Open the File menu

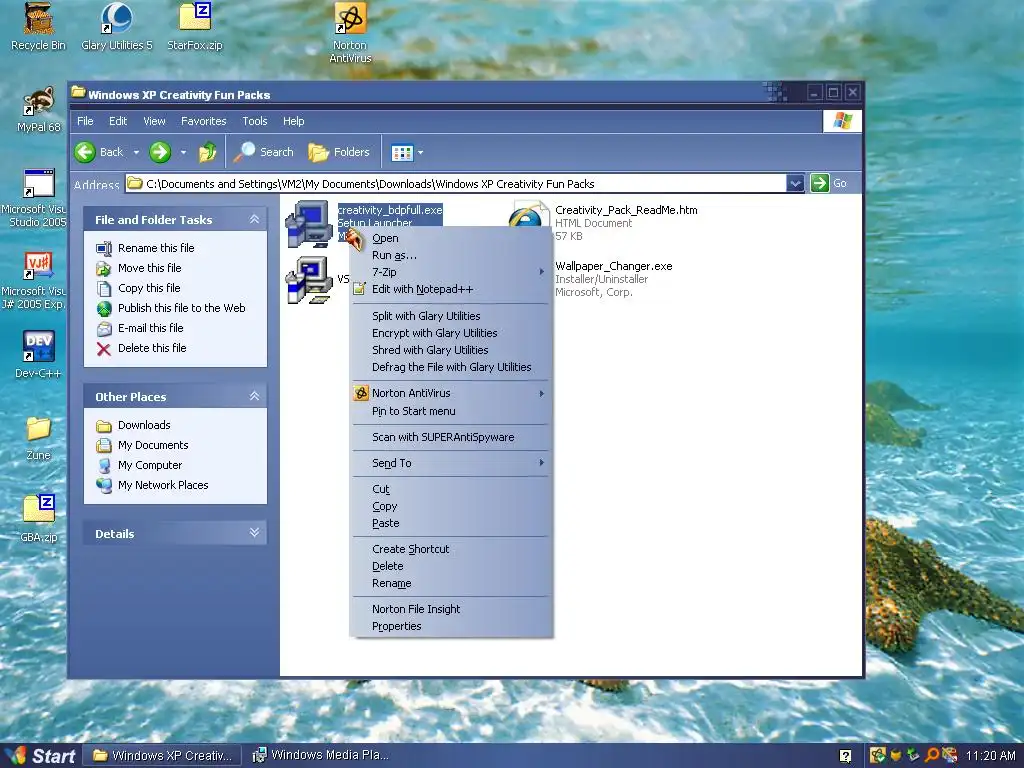click(85, 121)
